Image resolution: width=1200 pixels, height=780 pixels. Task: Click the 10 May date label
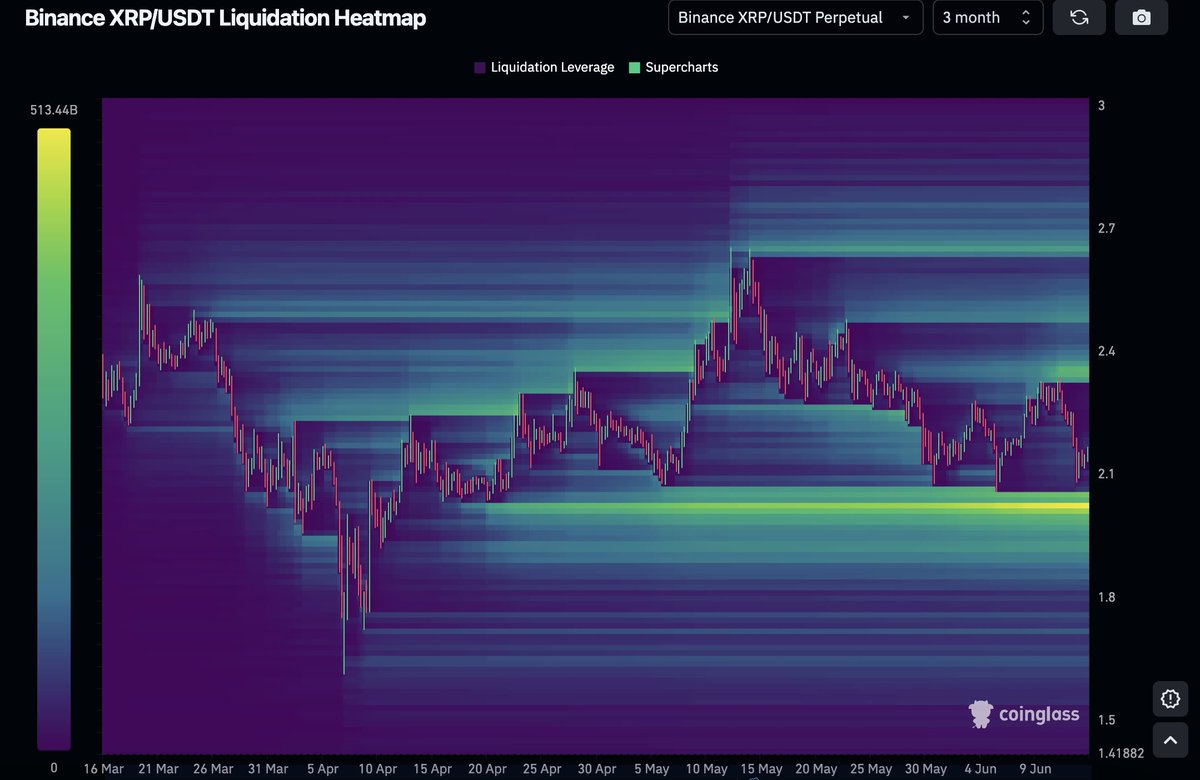pos(706,769)
